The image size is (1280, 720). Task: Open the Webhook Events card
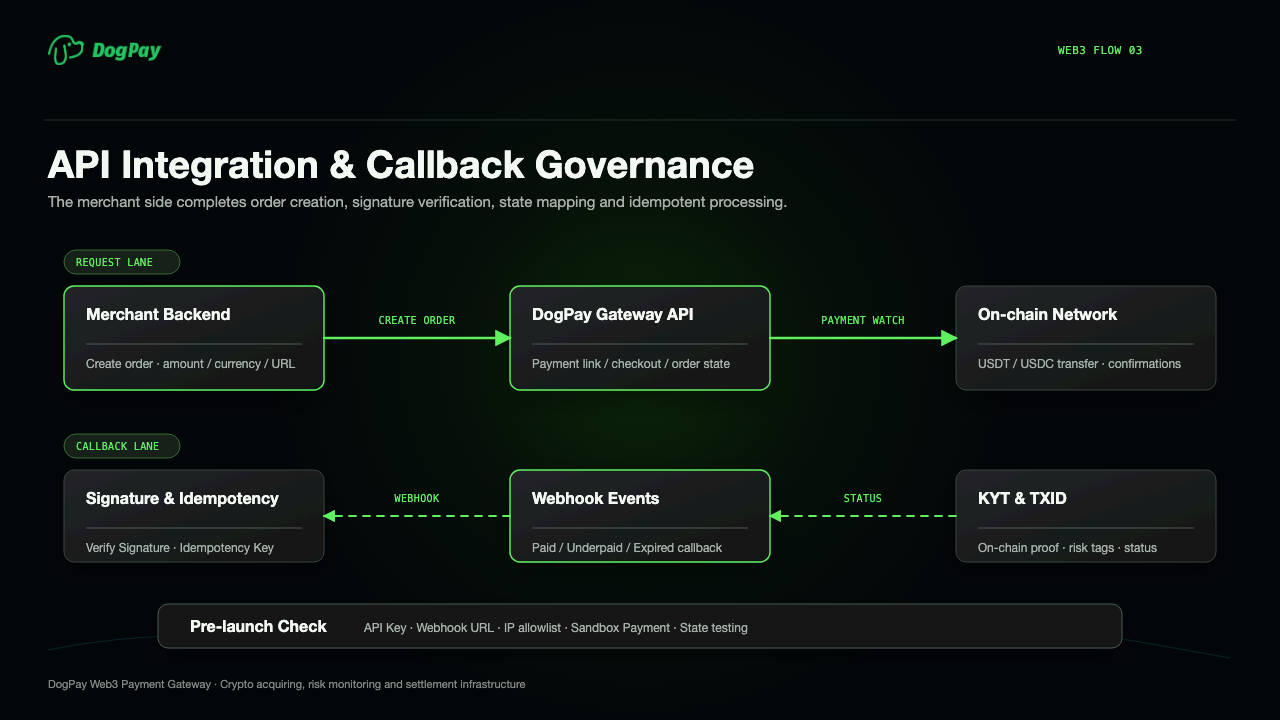[640, 516]
